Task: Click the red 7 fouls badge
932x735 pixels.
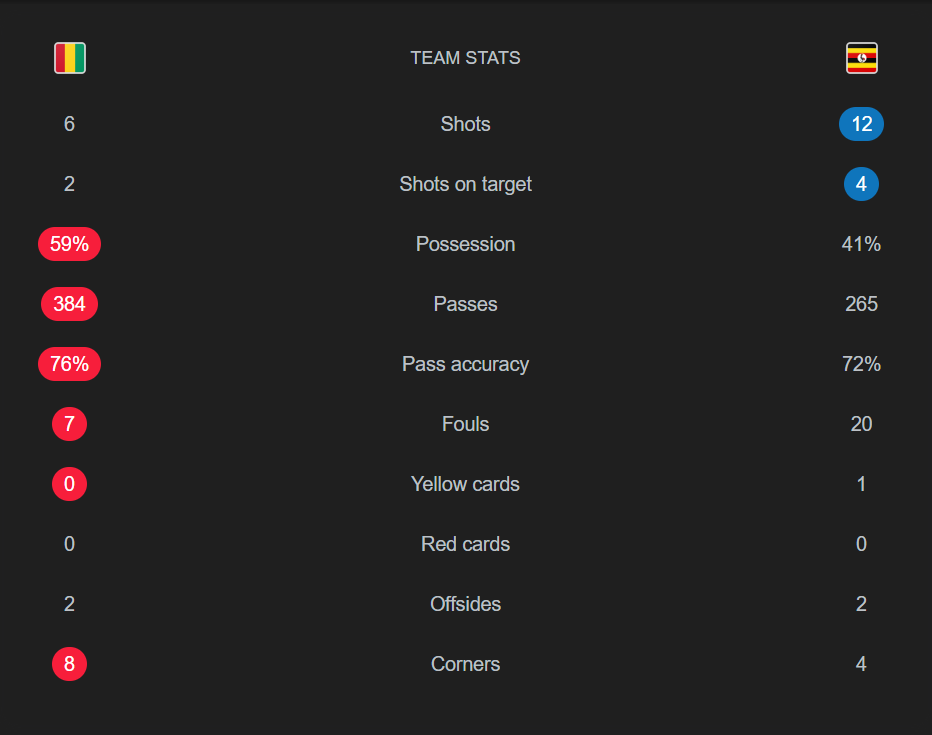Action: [x=70, y=424]
